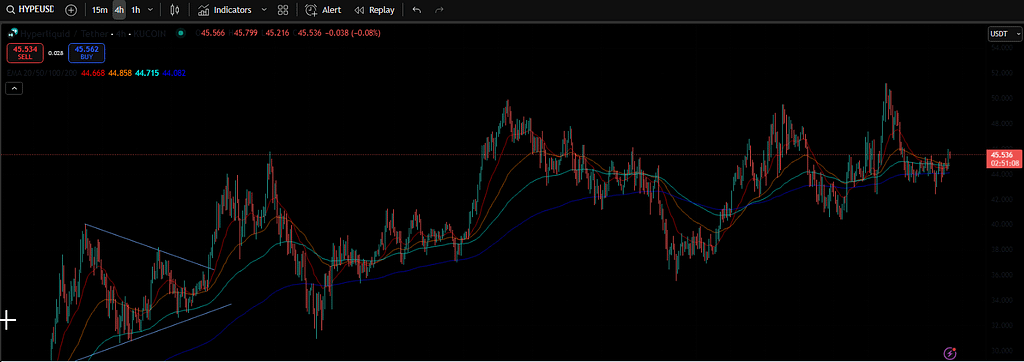1024x362 pixels.
Task: Click the 45.534 SELL button
Action: [25, 52]
